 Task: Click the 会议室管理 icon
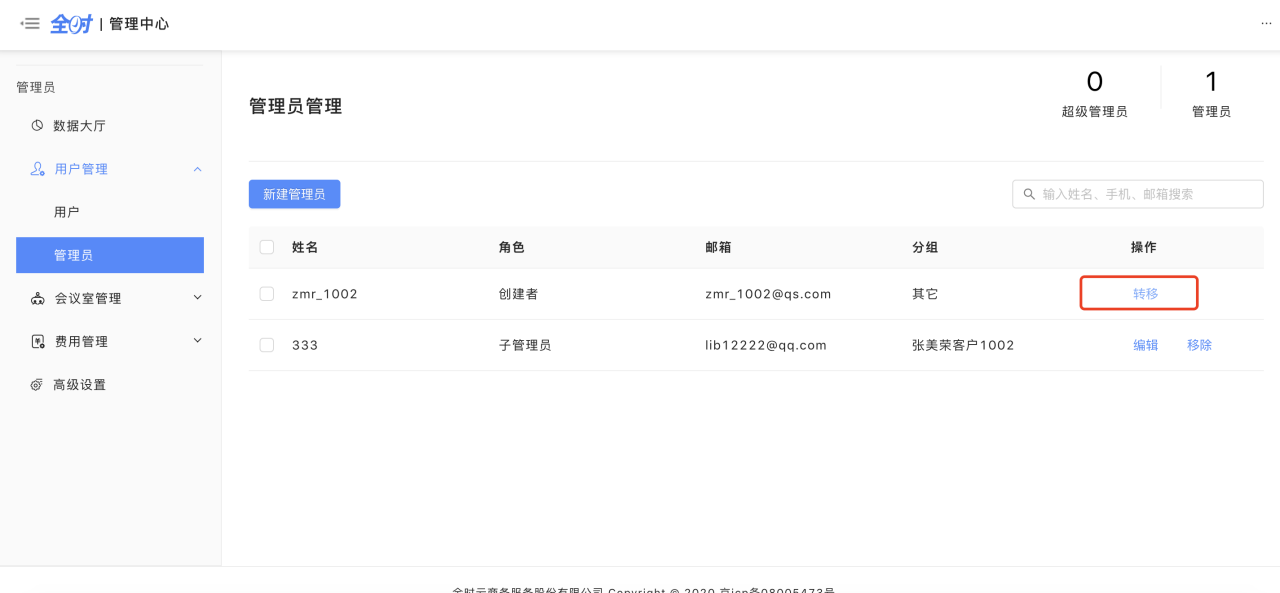click(38, 298)
